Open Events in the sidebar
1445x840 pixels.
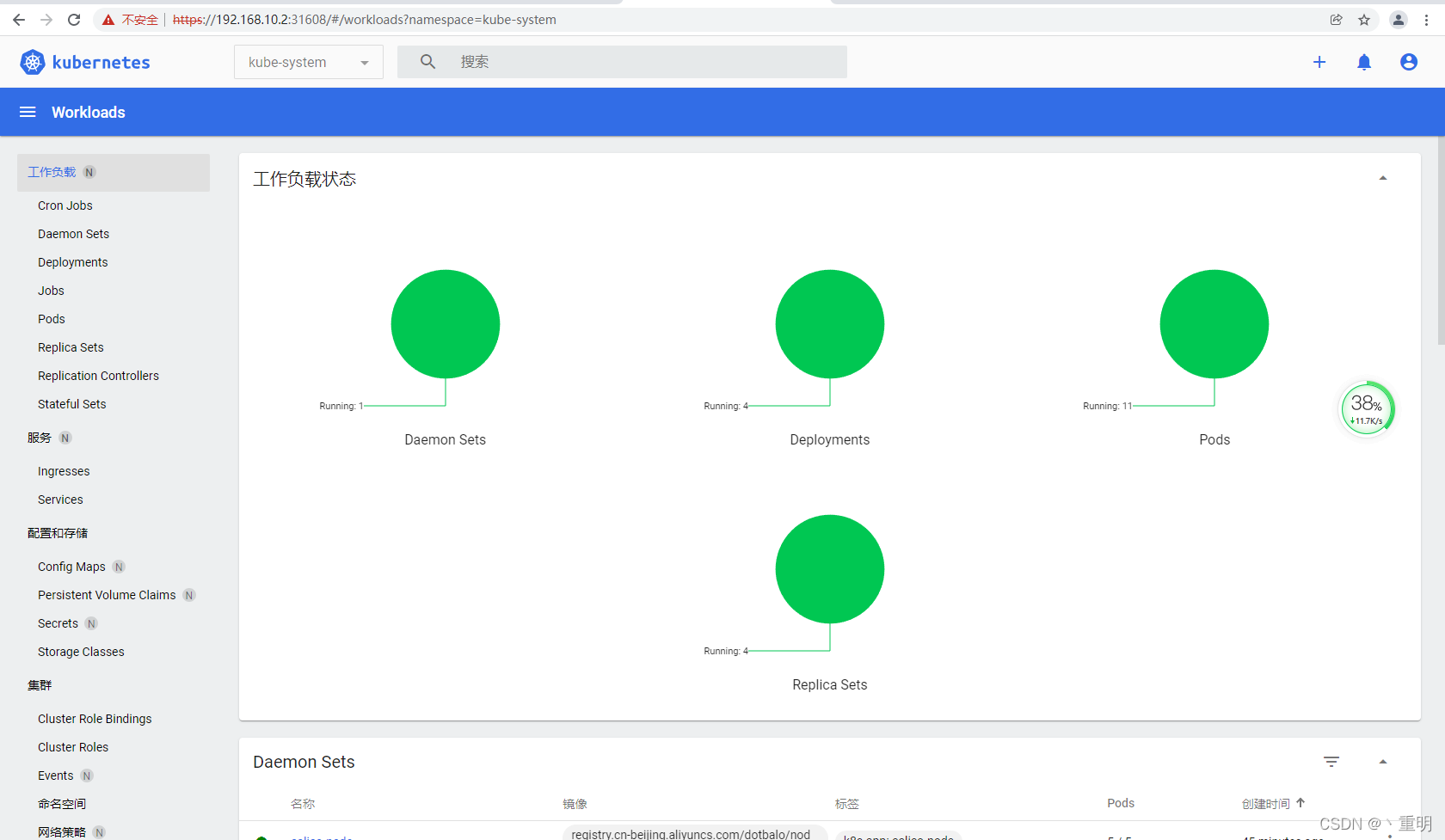[x=56, y=776]
